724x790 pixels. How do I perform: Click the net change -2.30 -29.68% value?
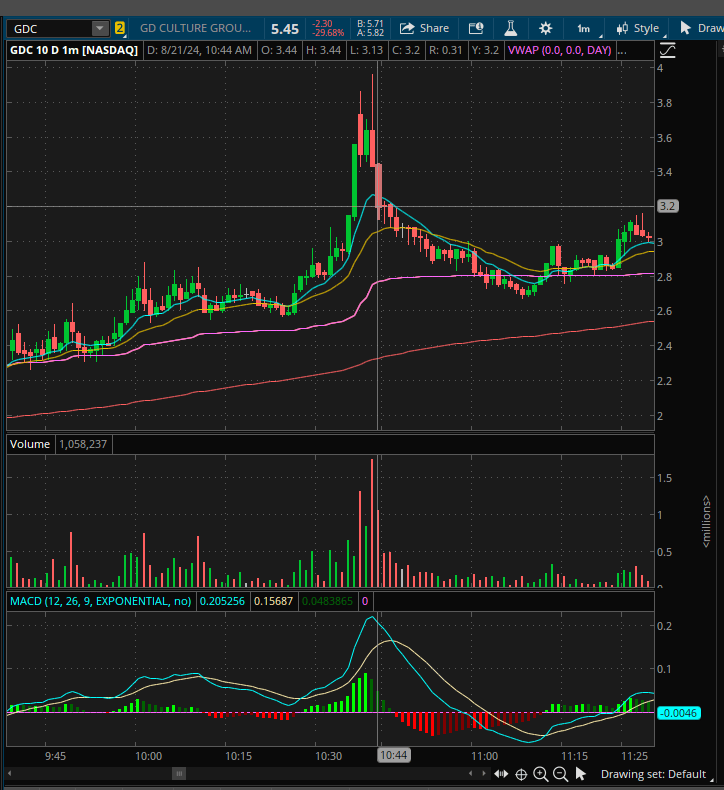click(327, 28)
